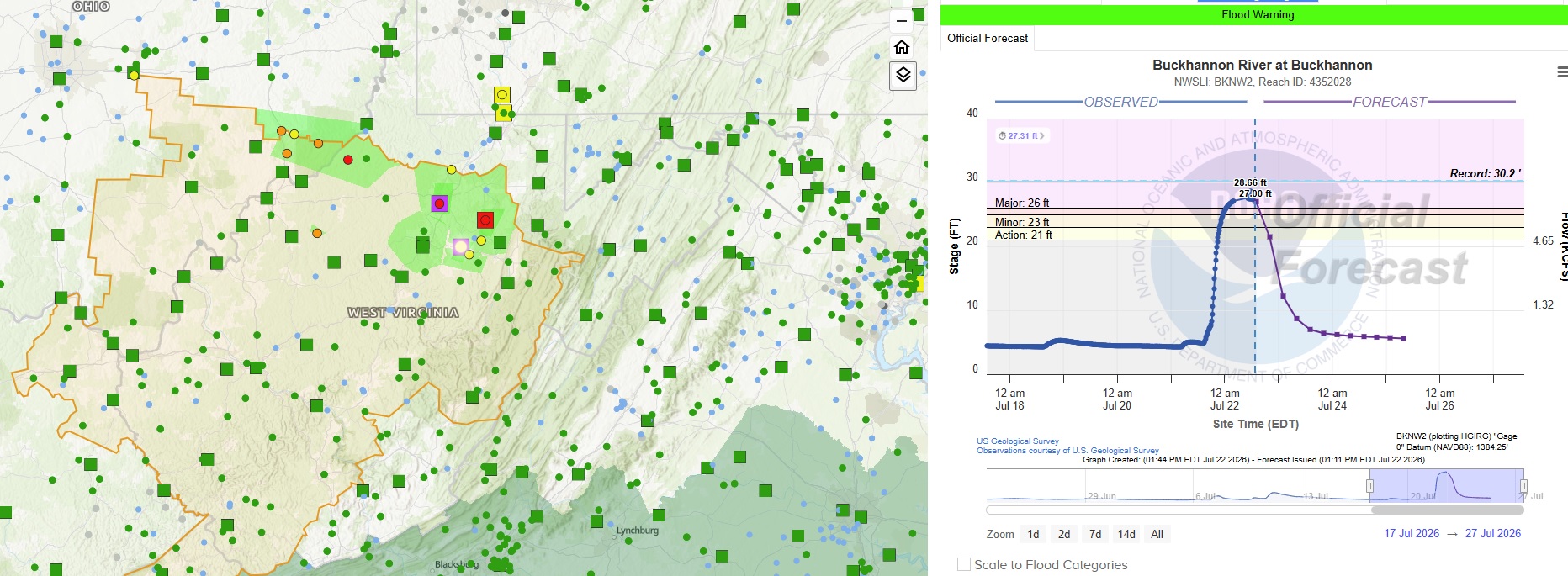The width and height of the screenshot is (1568, 576).
Task: Enable Scale to Flood Categories checkbox
Action: coord(964,564)
